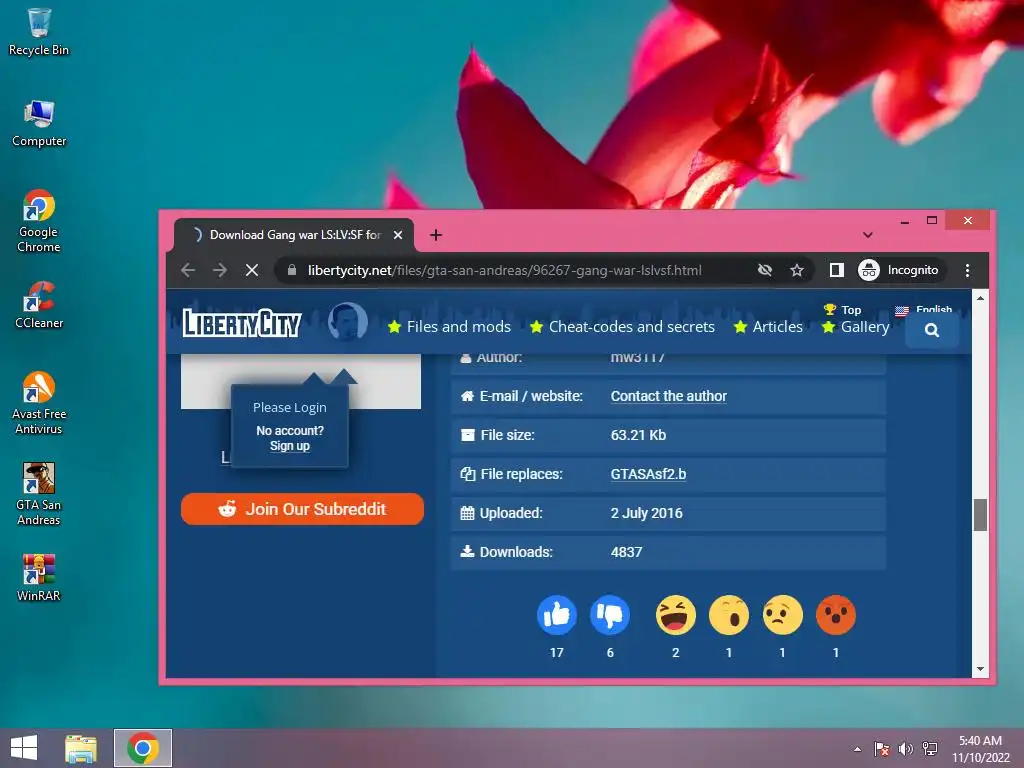Expand the Chrome tab search chevron

pyautogui.click(x=867, y=235)
